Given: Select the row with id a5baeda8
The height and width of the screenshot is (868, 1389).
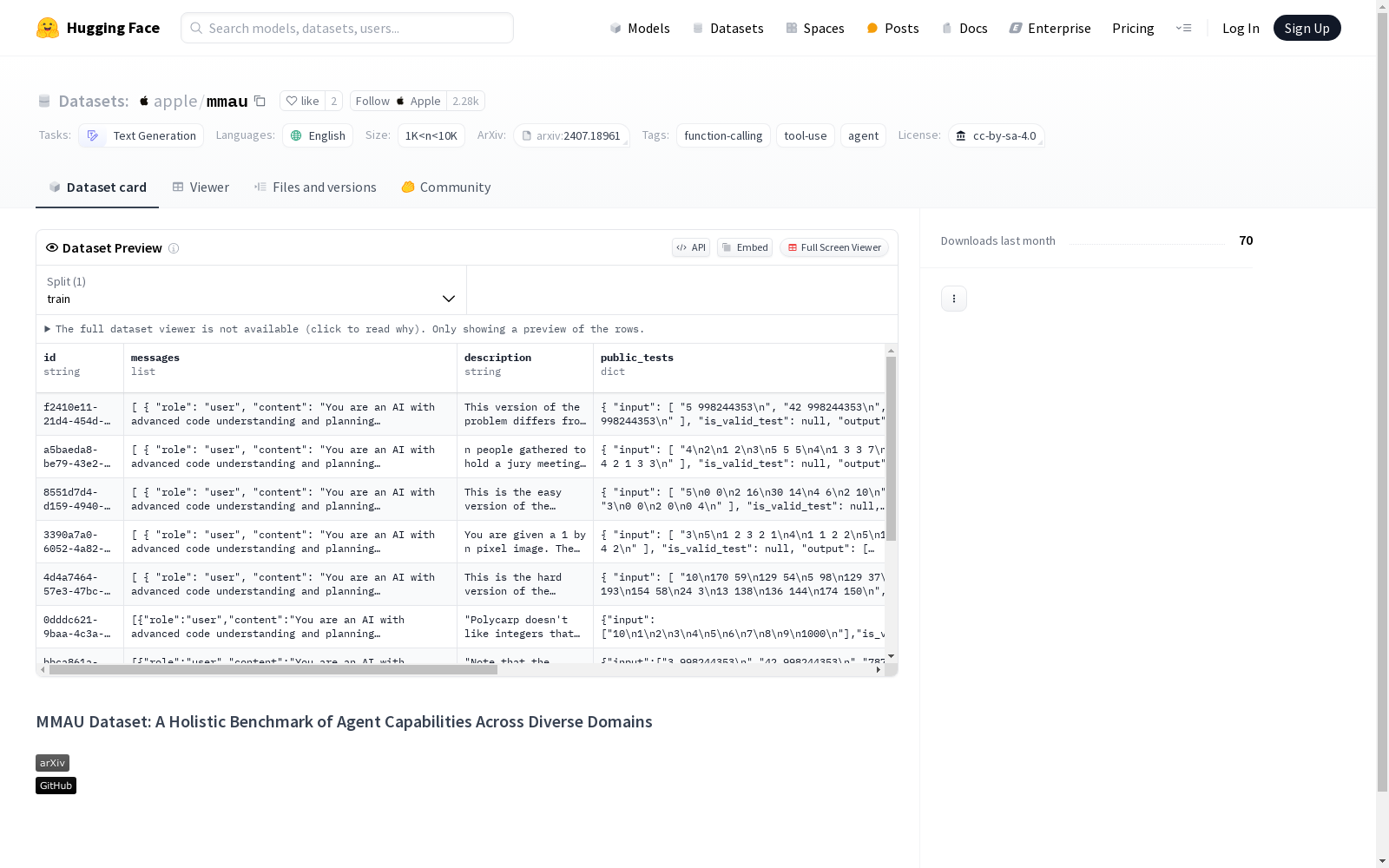Looking at the screenshot, I should point(461,457).
